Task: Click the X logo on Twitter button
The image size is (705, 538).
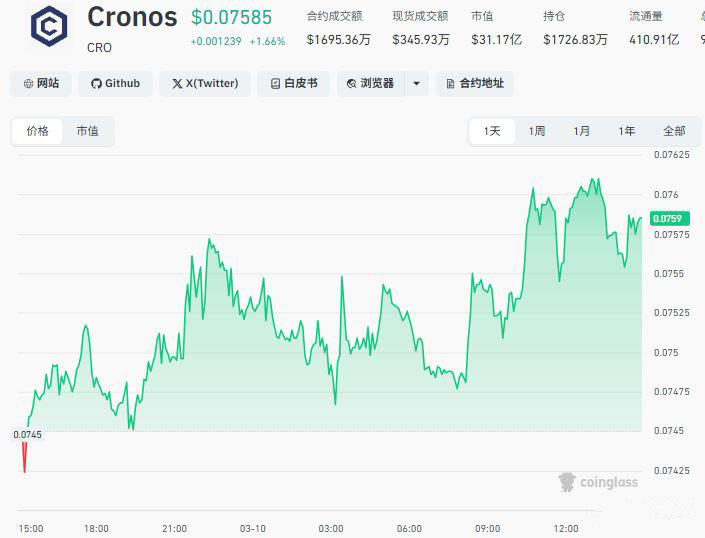Action: tap(177, 84)
